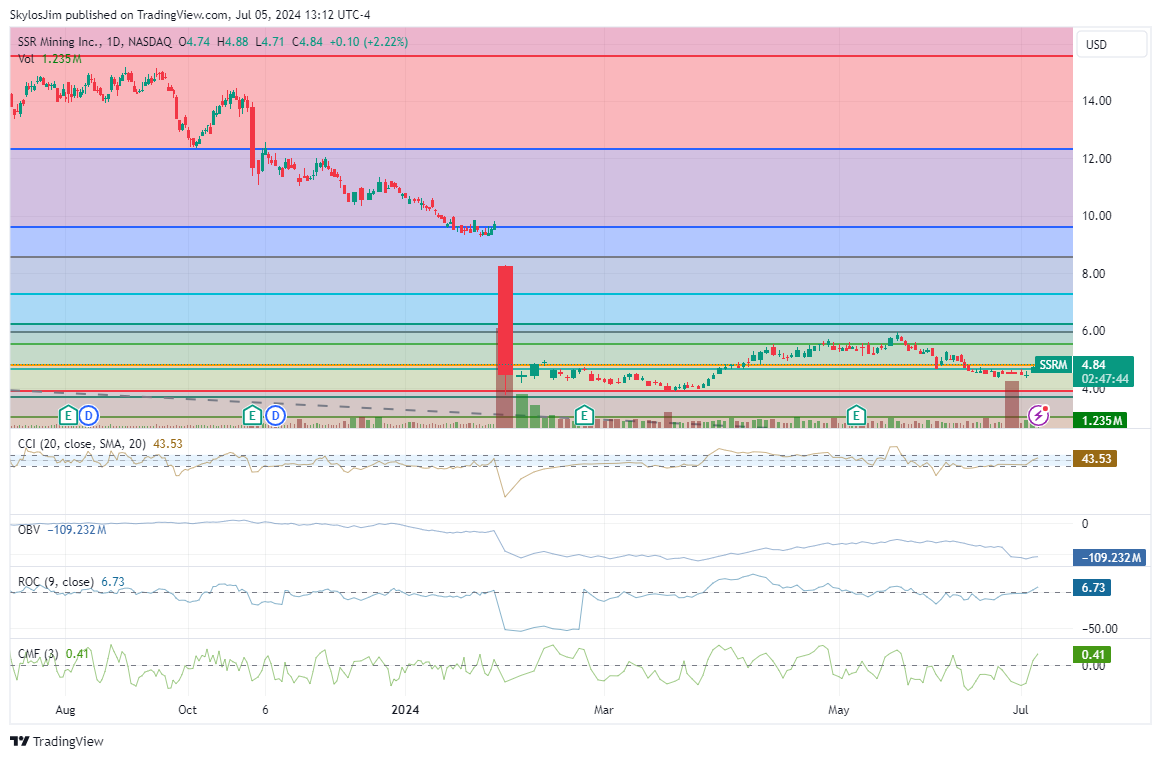Click the green 0.41 CMF axis label
The image size is (1161, 759).
point(1093,655)
